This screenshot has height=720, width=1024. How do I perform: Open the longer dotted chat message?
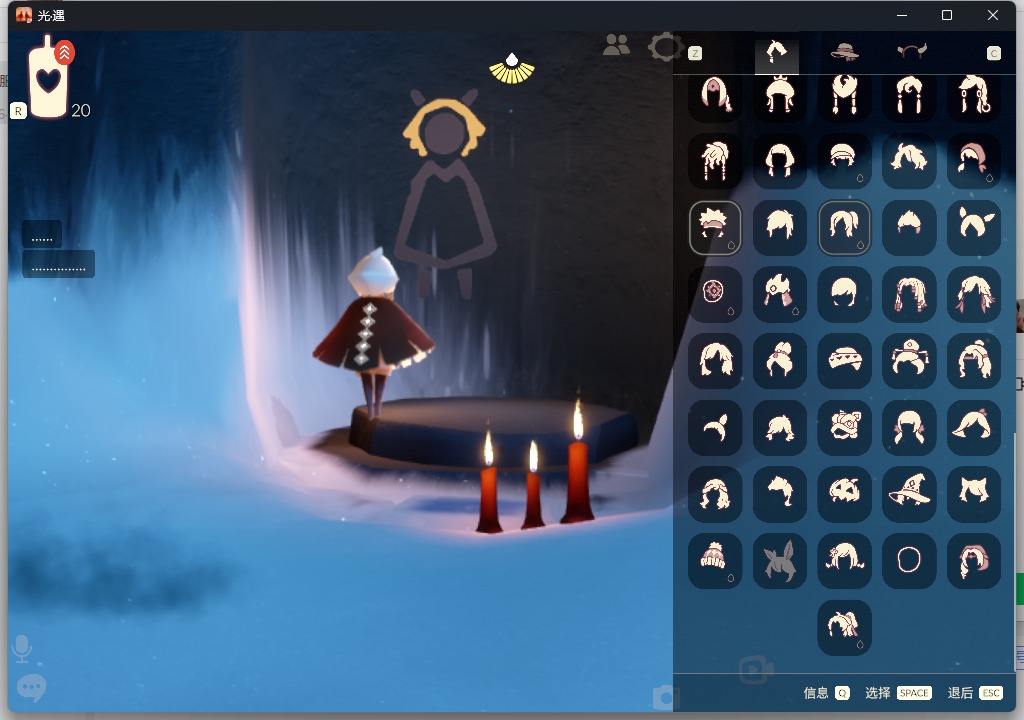point(58,264)
